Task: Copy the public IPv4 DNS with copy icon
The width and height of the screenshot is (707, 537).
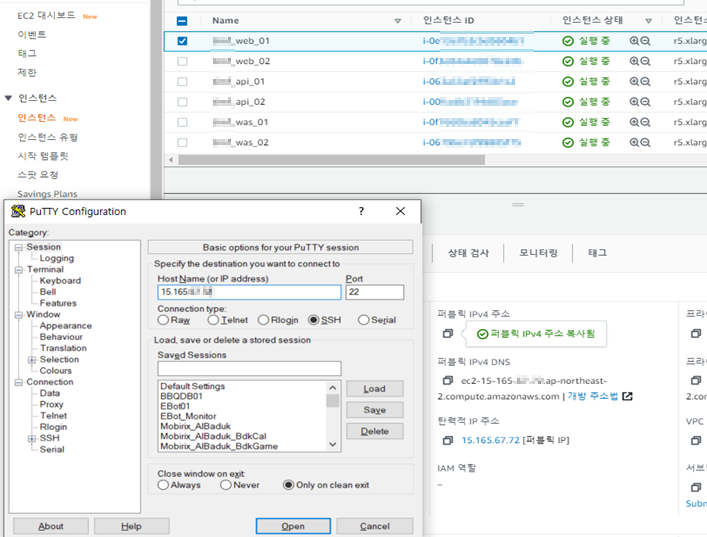Action: [449, 381]
